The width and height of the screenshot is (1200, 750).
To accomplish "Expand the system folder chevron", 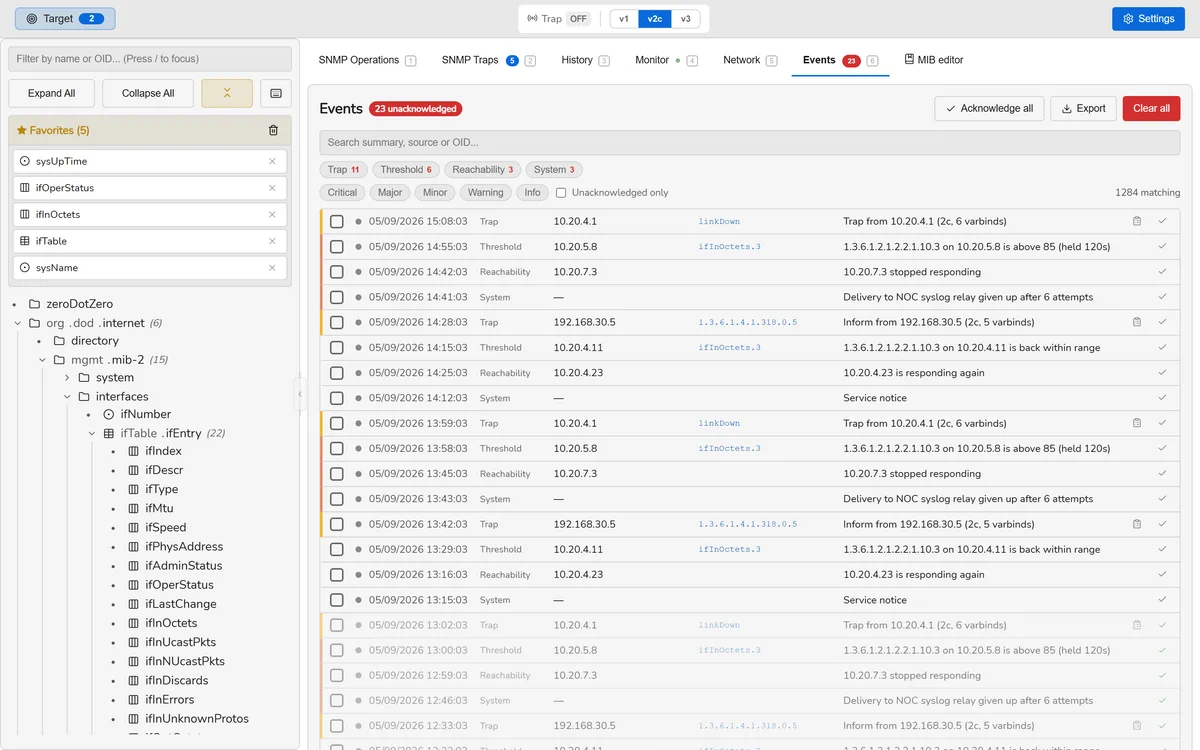I will [x=67, y=378].
